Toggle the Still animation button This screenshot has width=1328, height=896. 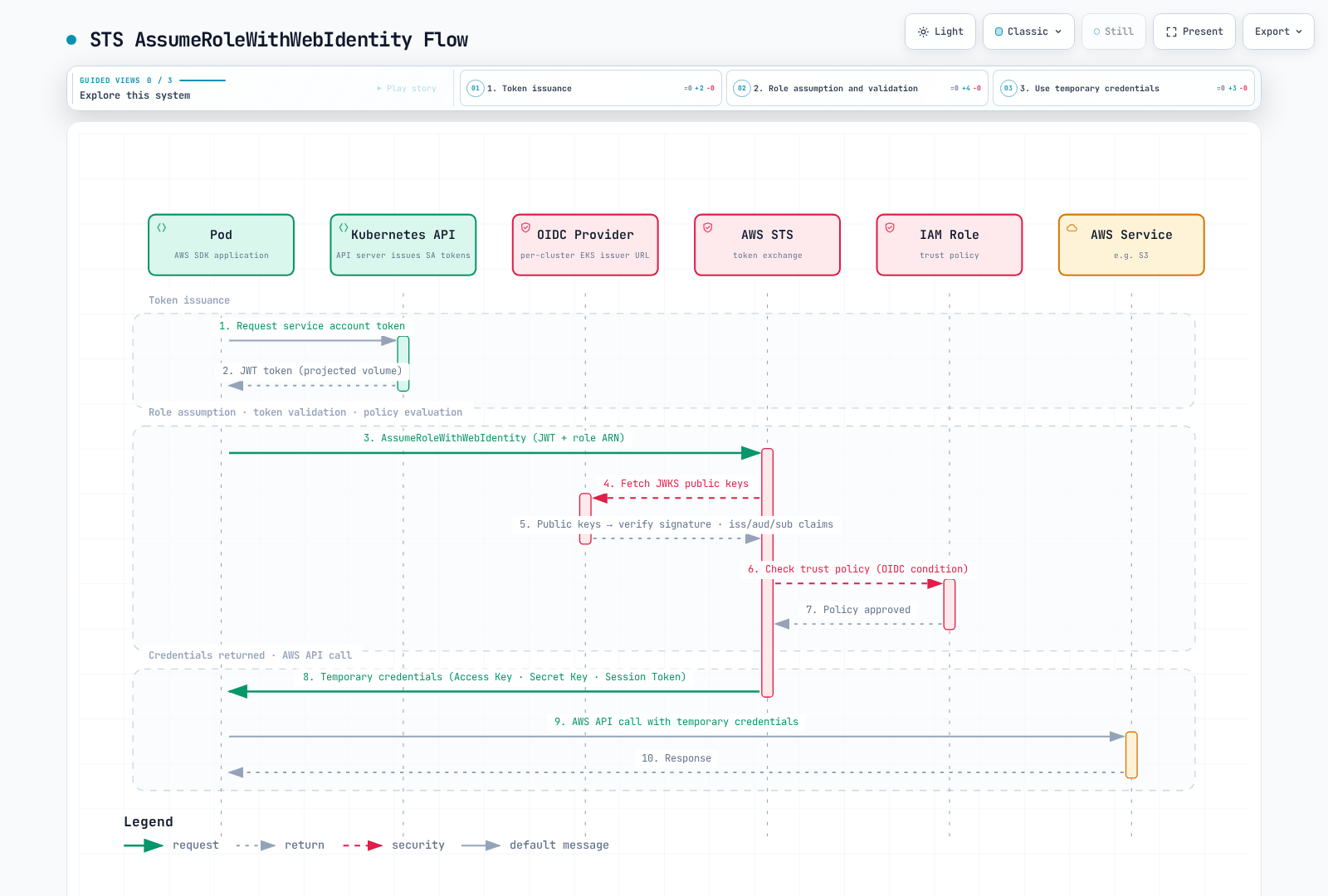click(x=1114, y=32)
